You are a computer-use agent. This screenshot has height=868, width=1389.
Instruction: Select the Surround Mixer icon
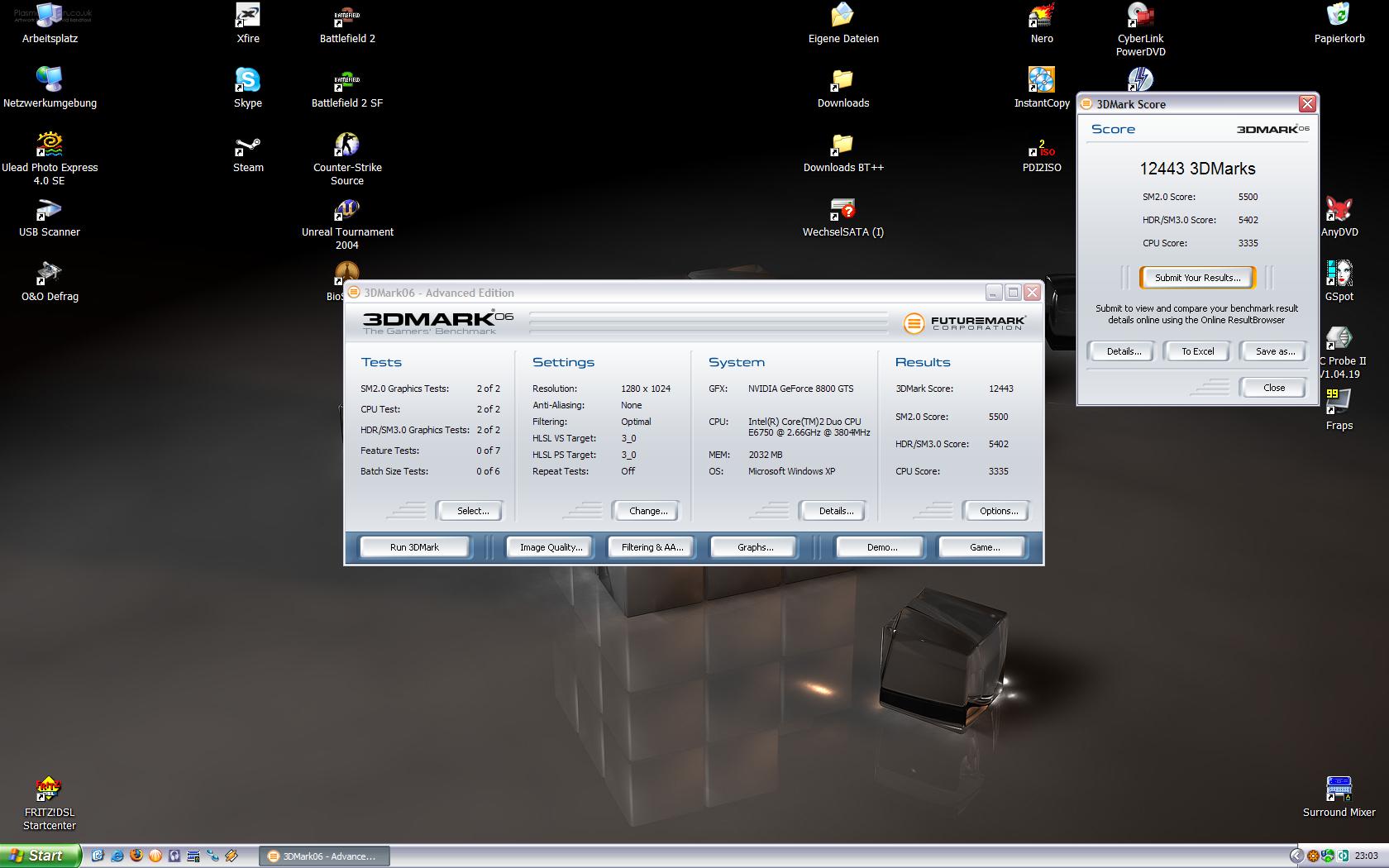(x=1339, y=797)
